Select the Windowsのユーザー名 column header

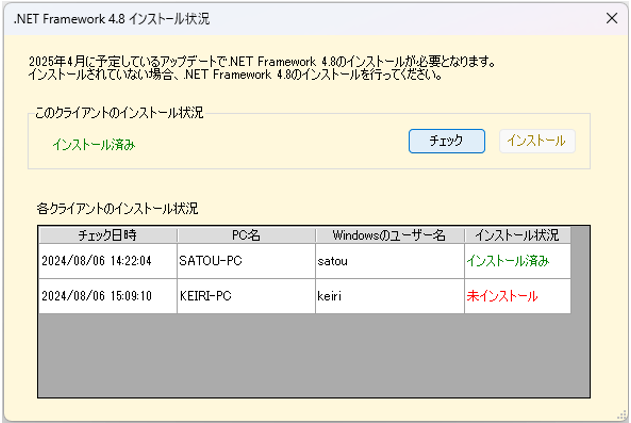pyautogui.click(x=390, y=235)
